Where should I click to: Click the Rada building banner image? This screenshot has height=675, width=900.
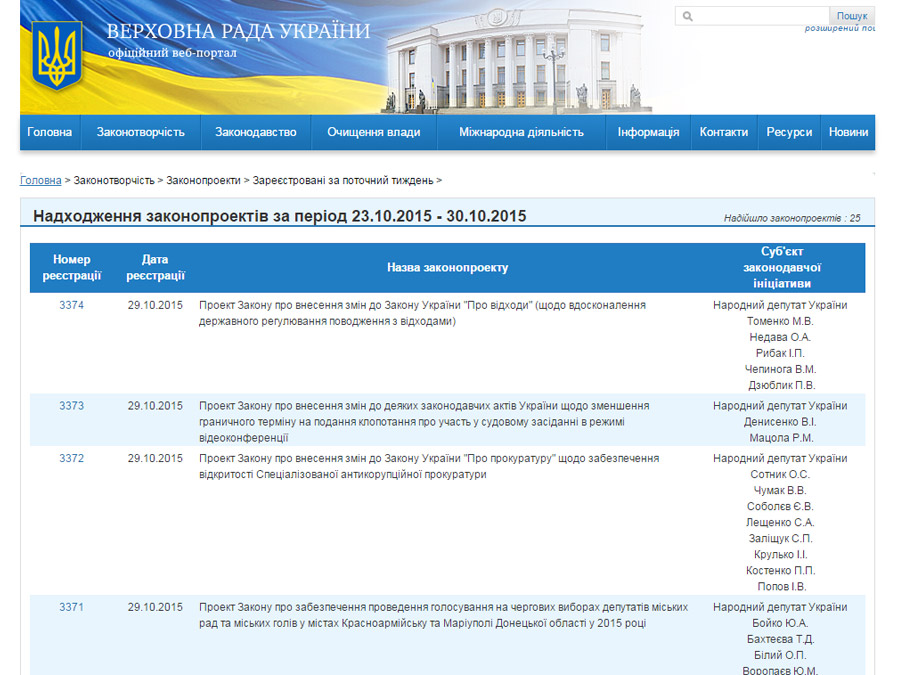click(x=519, y=60)
